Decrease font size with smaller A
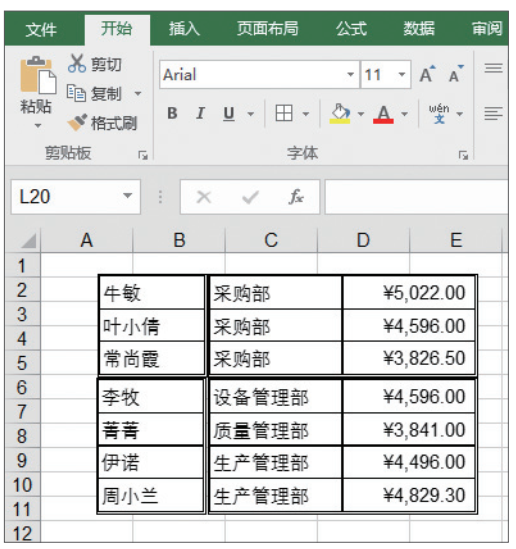 coord(456,74)
